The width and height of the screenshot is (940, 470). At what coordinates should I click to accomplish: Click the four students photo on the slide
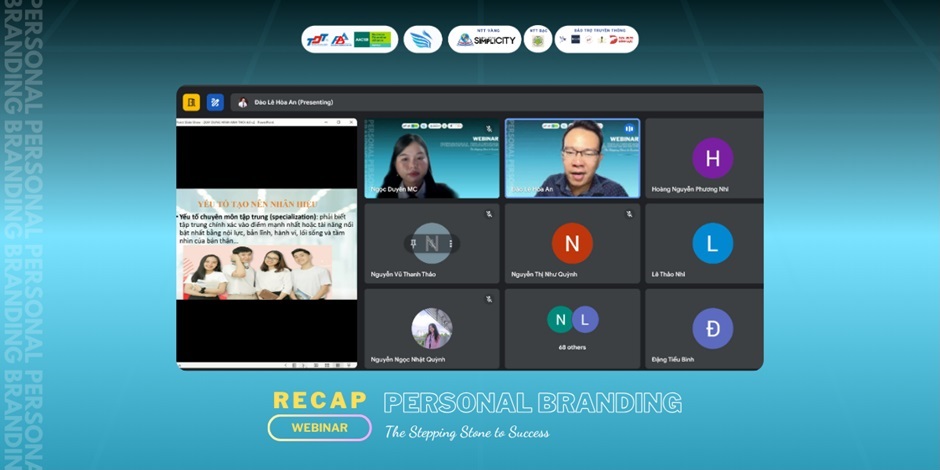click(x=257, y=273)
